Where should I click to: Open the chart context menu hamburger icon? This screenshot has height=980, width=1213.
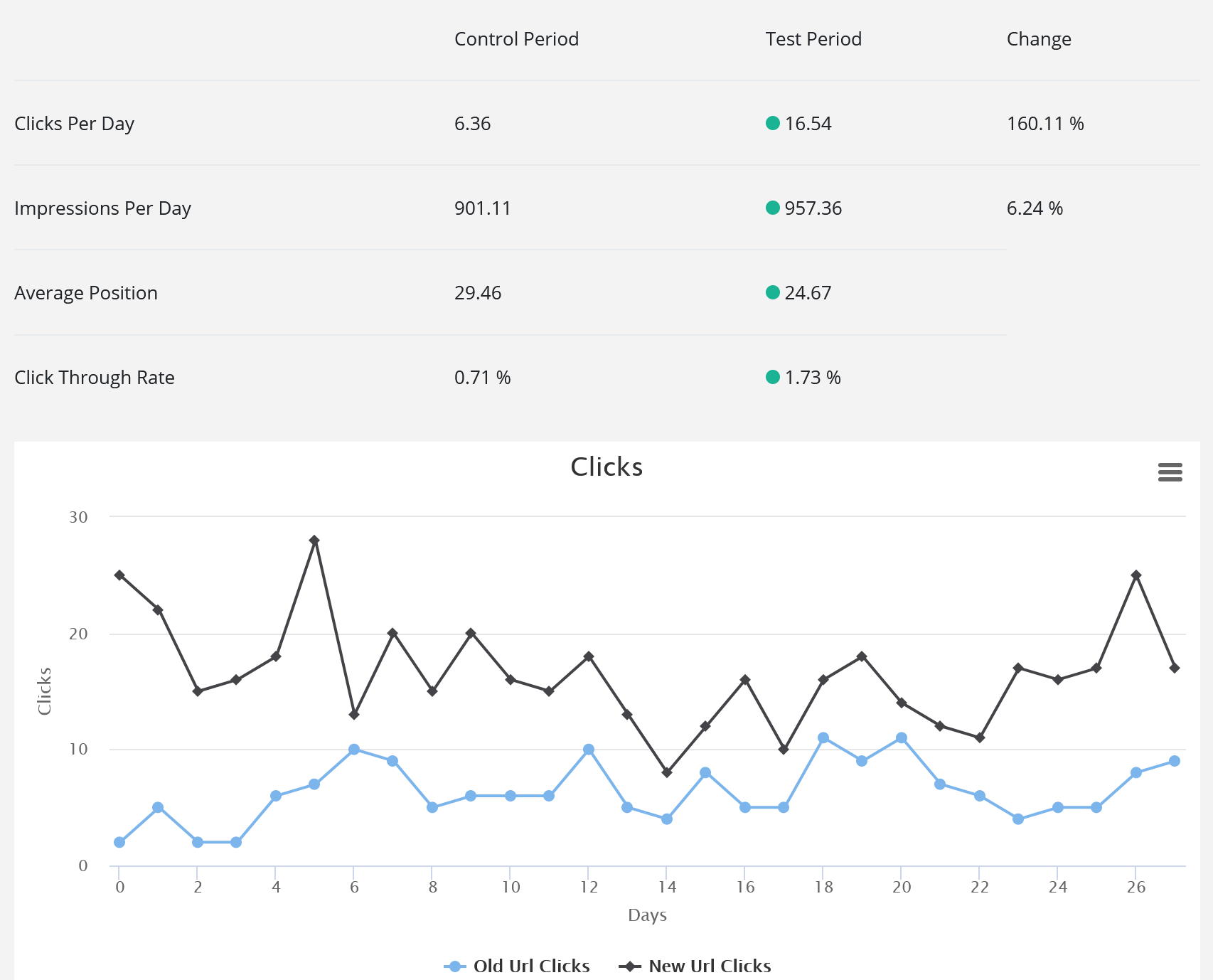(1170, 472)
